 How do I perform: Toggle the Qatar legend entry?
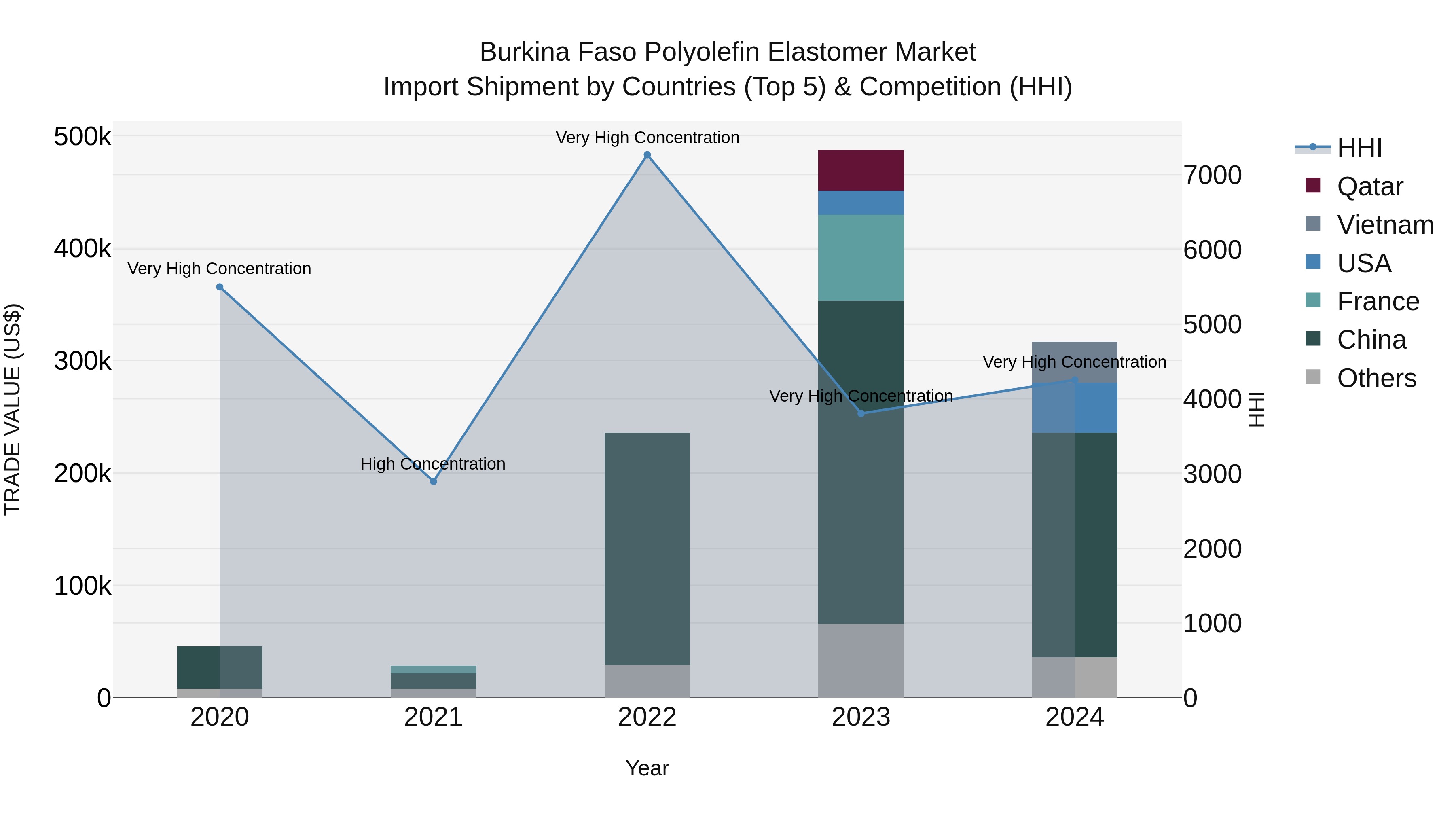coord(1354,186)
